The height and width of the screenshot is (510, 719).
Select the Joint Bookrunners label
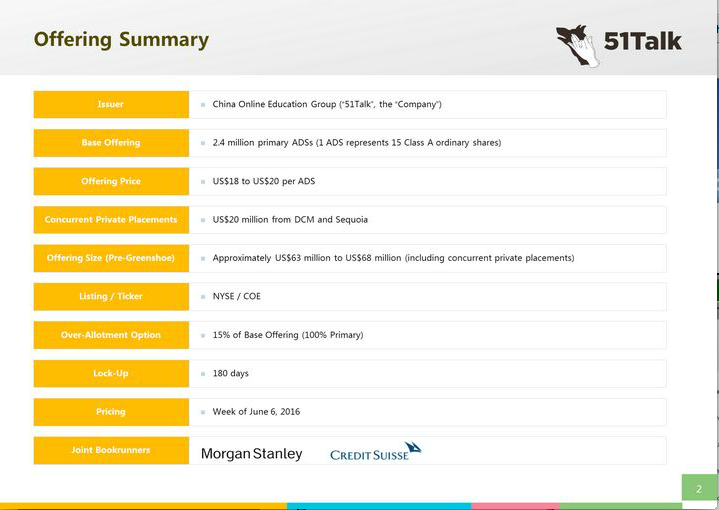(x=111, y=450)
